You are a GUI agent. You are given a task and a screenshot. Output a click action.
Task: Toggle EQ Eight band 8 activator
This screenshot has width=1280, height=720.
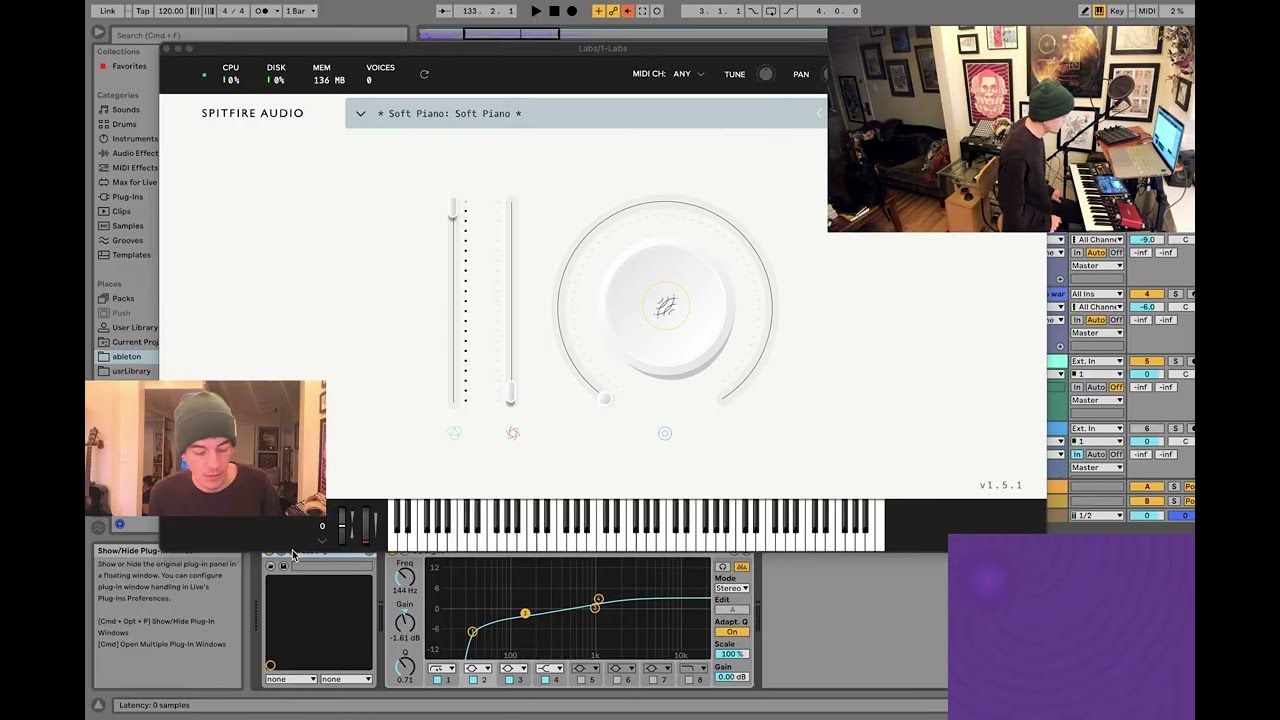coord(690,680)
